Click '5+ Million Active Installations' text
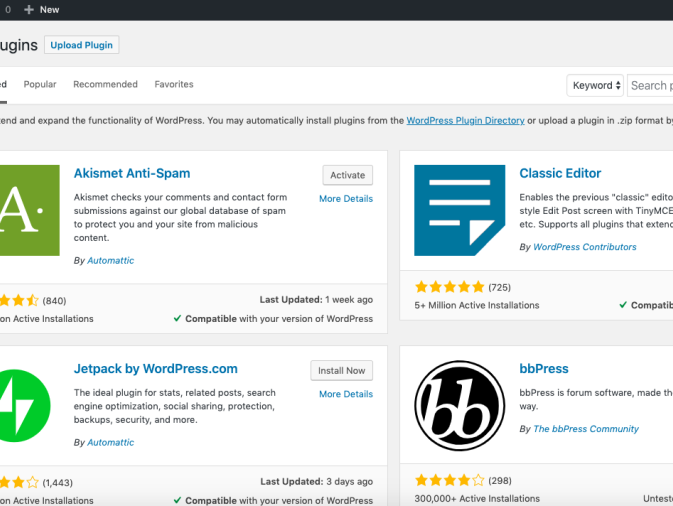Screen dimensions: 673x506 (x=477, y=305)
